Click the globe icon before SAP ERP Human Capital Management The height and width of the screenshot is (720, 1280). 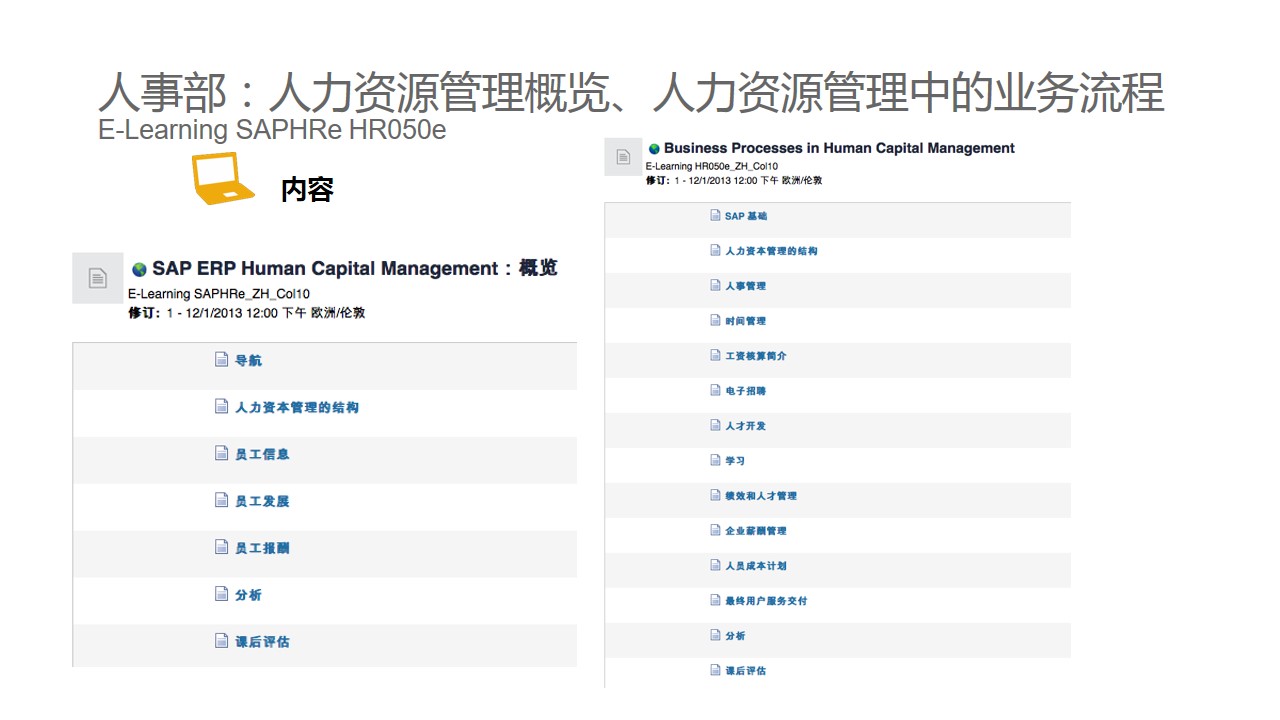click(x=140, y=269)
